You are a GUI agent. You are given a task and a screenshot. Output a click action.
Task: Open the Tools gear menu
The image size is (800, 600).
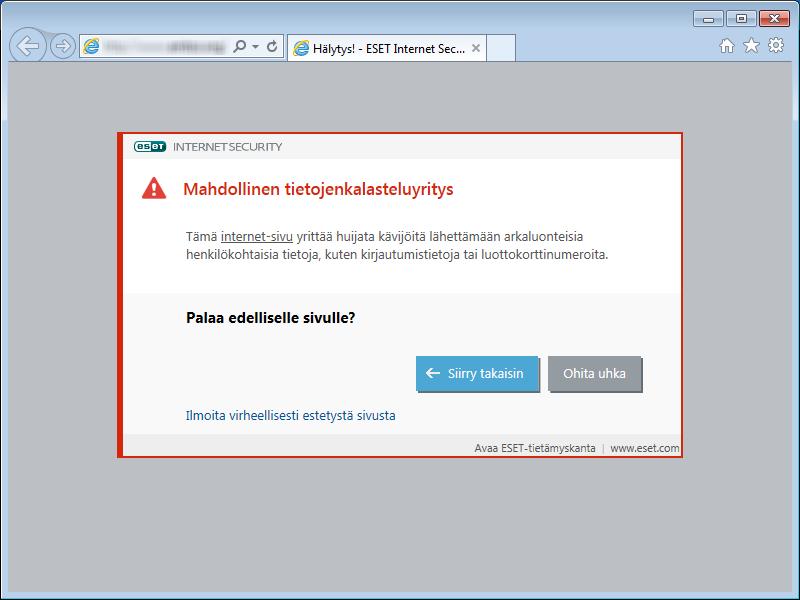tap(776, 45)
